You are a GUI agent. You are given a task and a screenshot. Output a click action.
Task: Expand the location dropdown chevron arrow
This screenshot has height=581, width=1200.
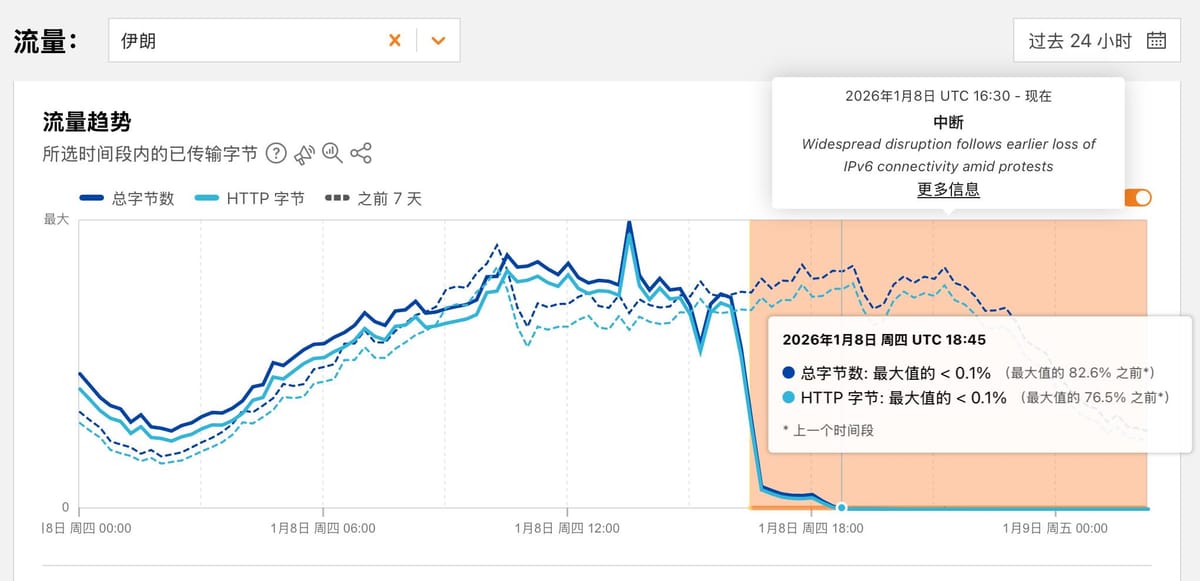[x=437, y=41]
